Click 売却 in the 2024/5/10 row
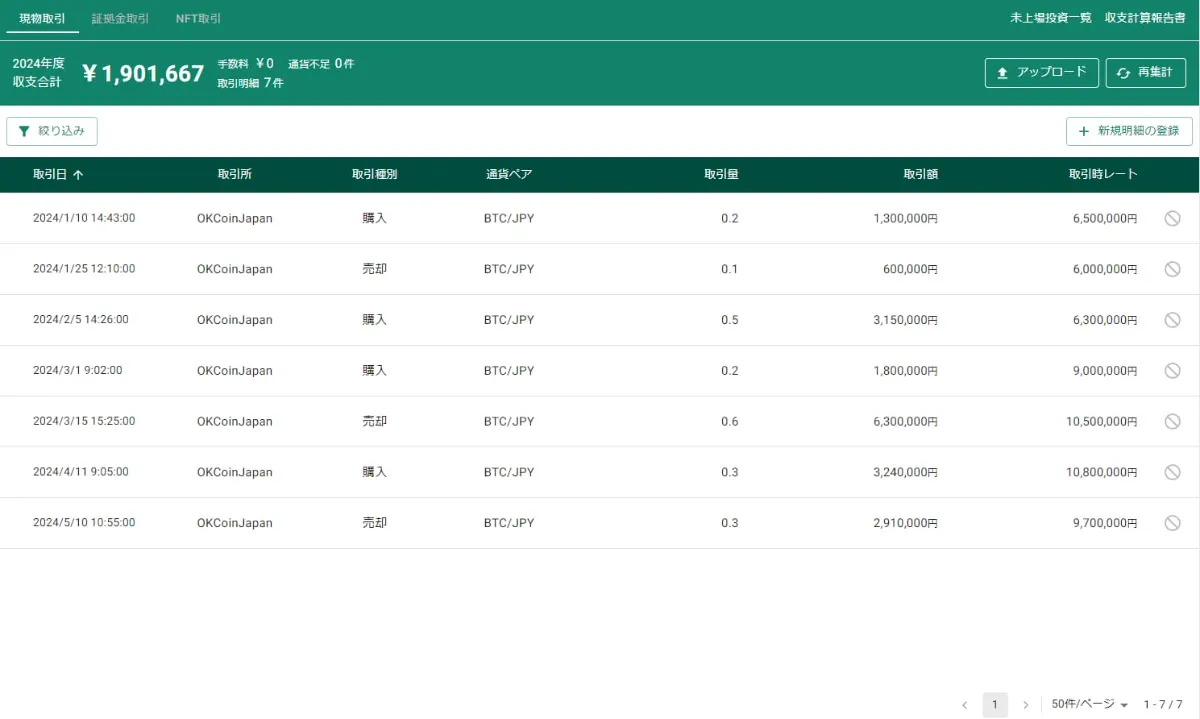The image size is (1200, 719). pos(374,522)
